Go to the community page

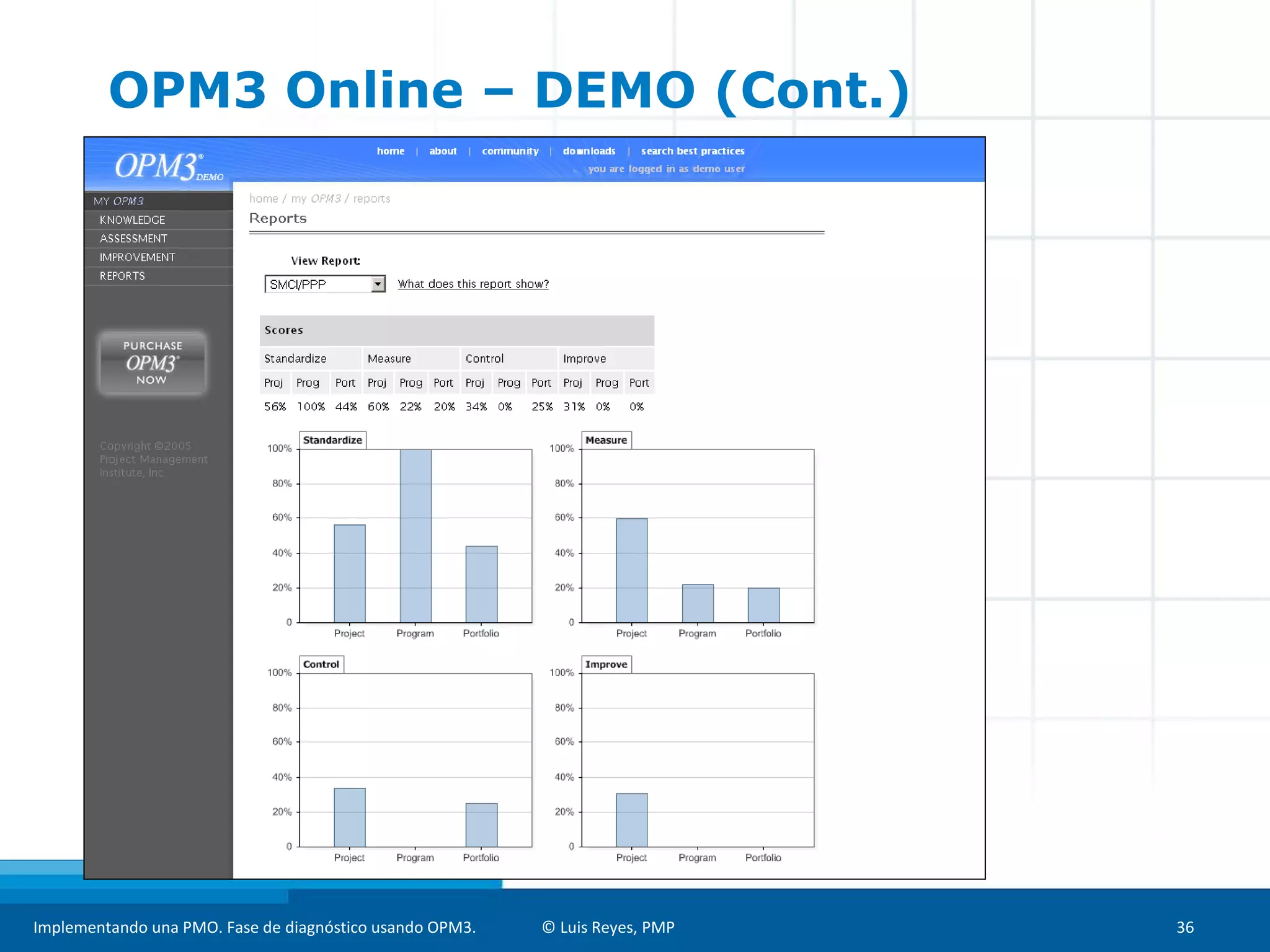click(510, 151)
